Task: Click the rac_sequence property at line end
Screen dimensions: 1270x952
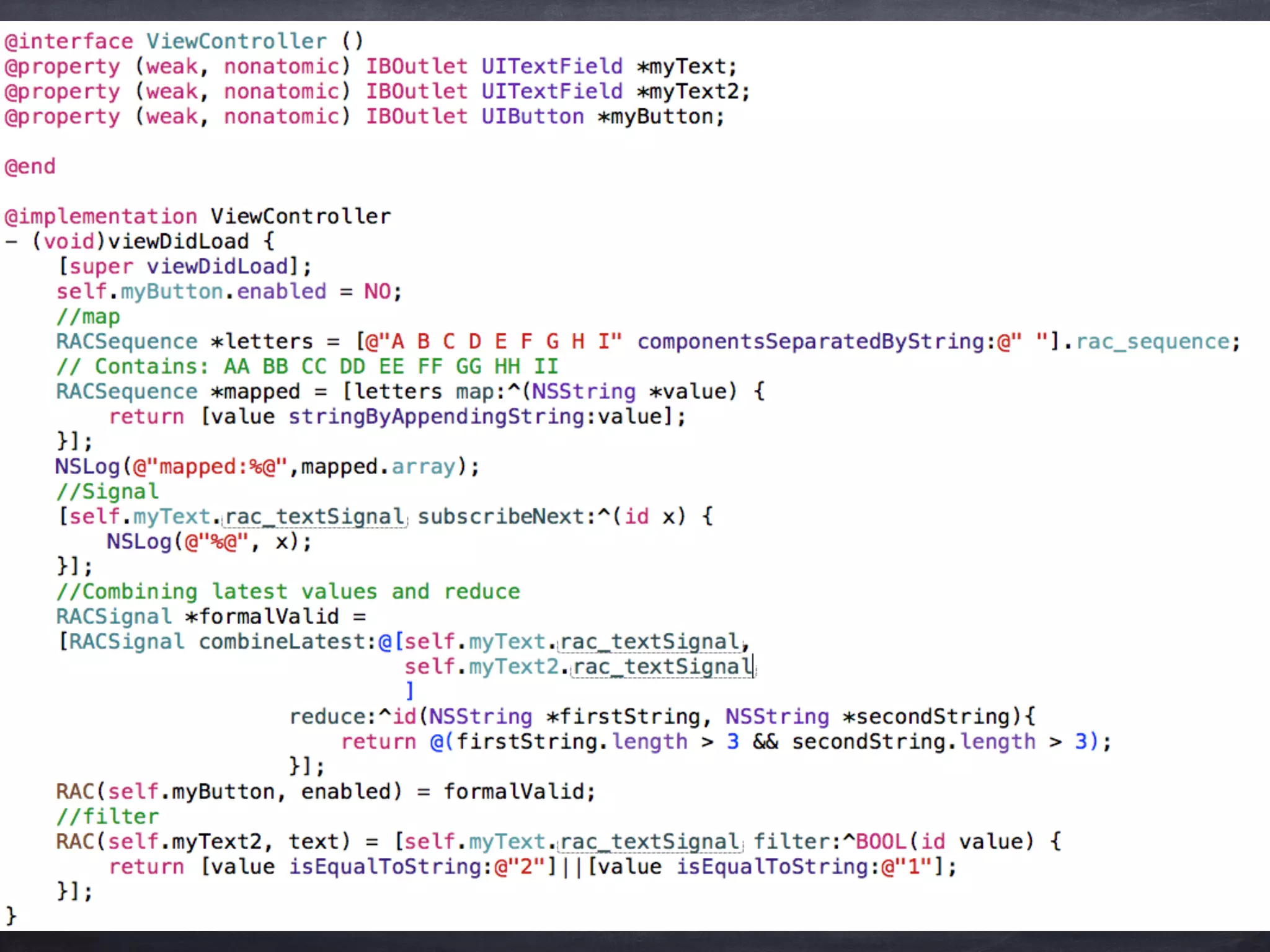Action: click(x=1152, y=342)
